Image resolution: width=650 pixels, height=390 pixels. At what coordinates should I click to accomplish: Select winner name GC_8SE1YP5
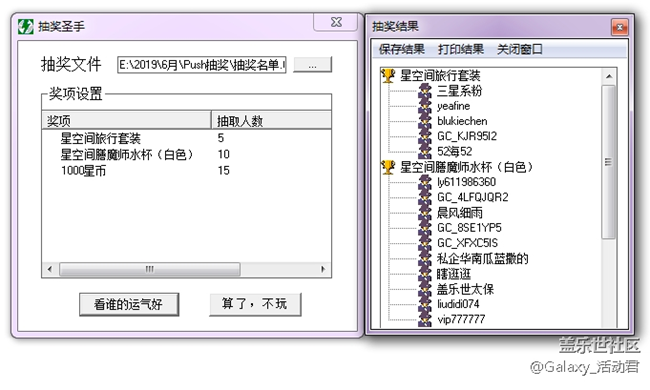point(469,228)
